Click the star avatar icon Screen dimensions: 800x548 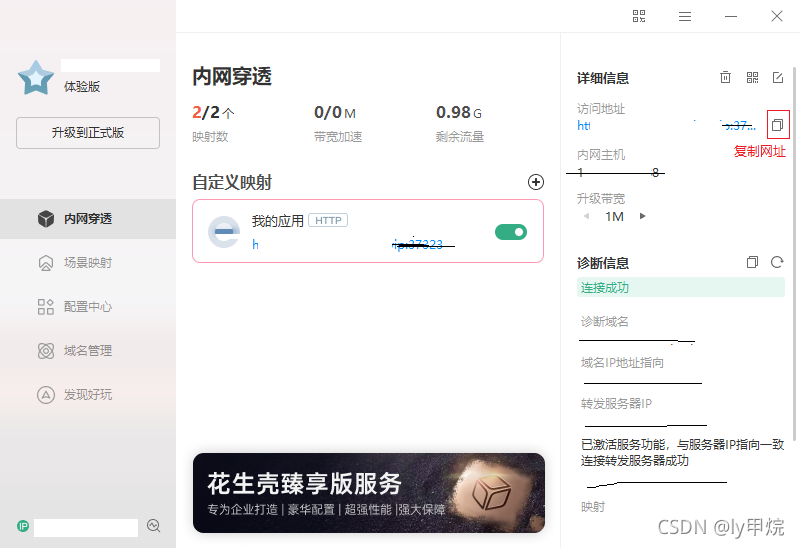[36, 78]
